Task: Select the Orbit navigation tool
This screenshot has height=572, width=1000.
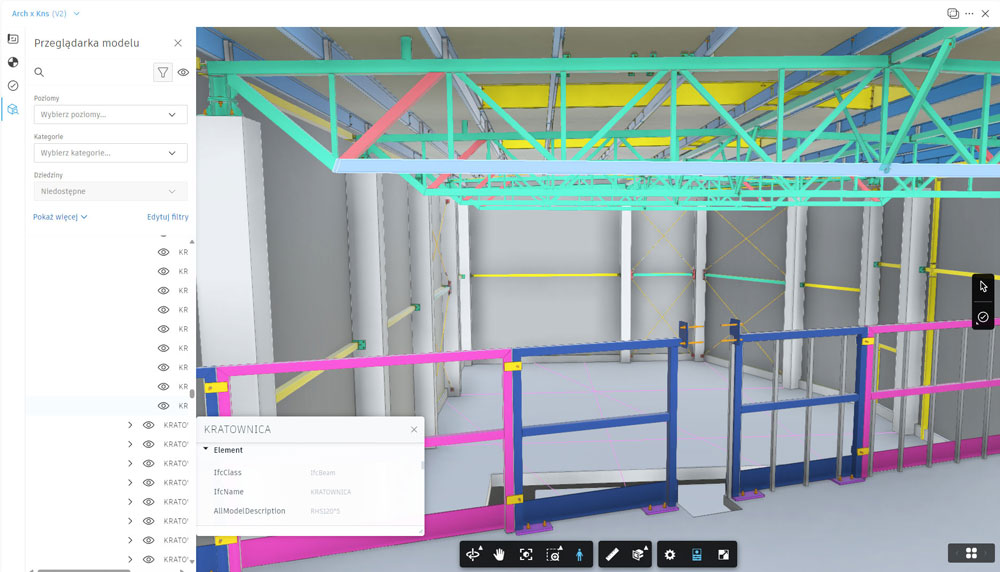Action: pos(474,554)
